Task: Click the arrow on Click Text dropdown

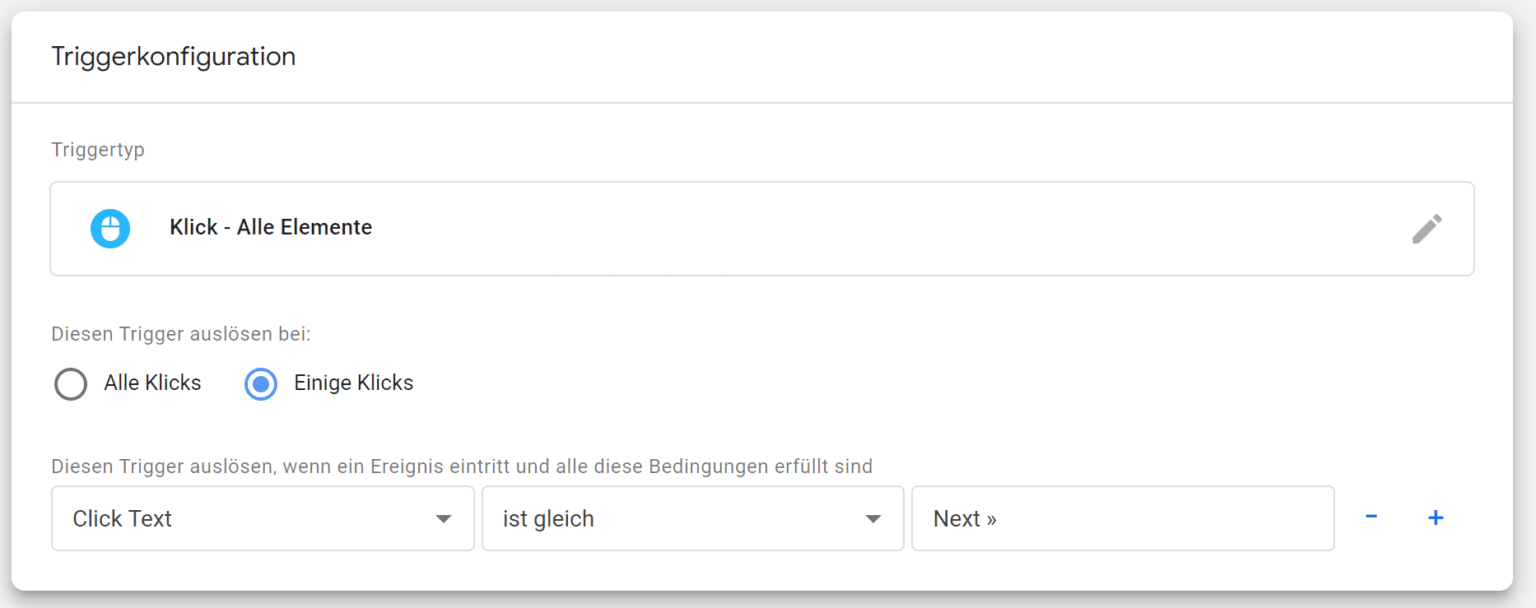Action: coord(443,519)
